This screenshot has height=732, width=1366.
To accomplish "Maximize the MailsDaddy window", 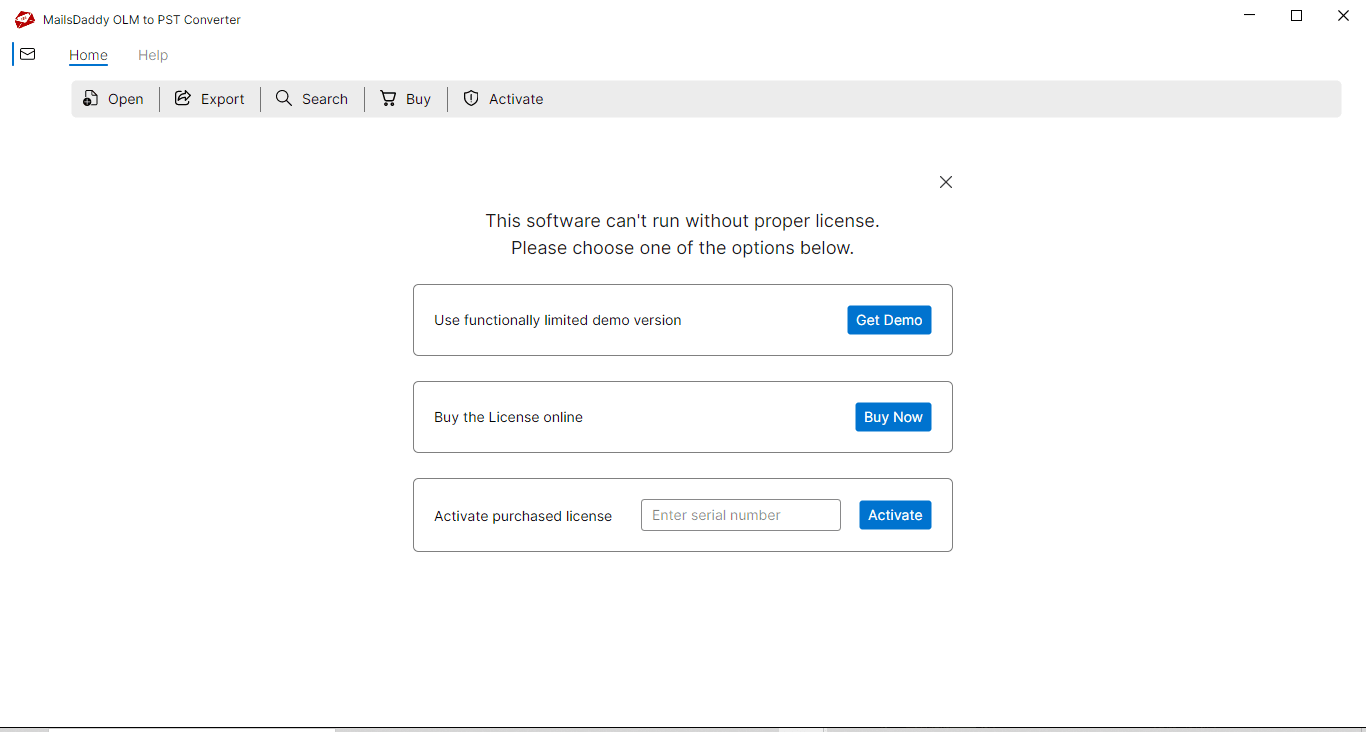I will [1296, 16].
